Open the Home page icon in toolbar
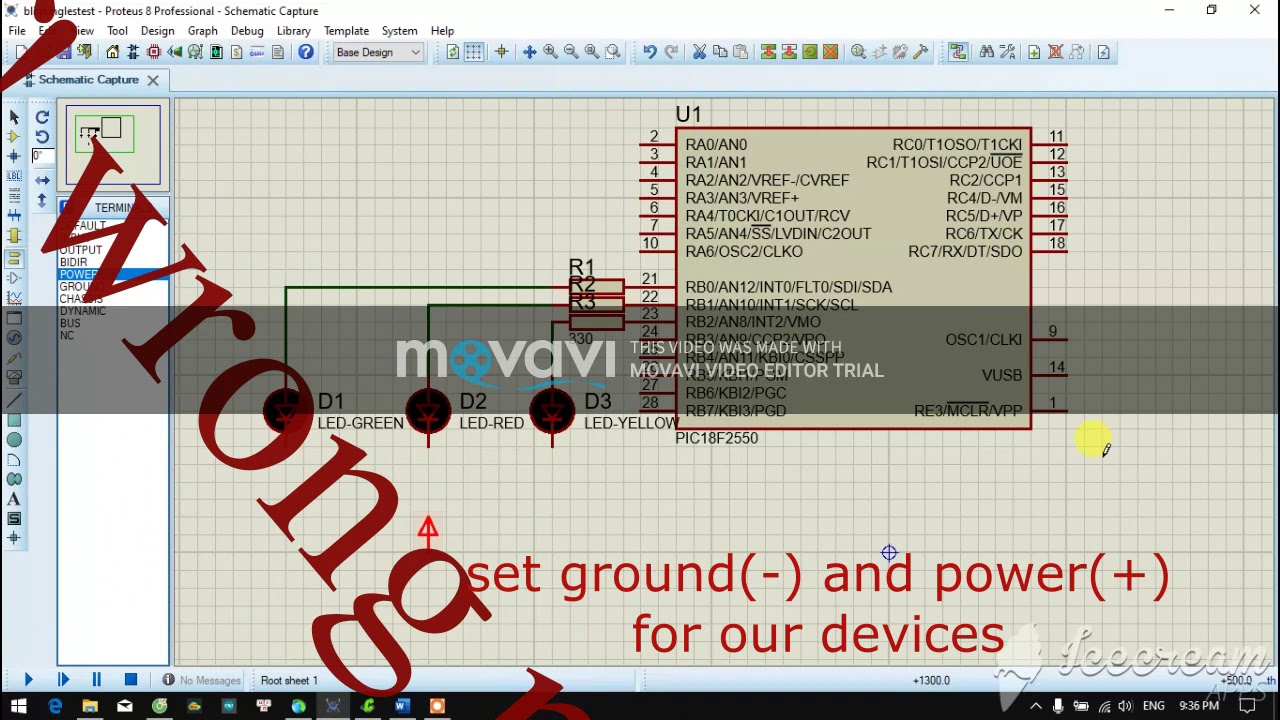Viewport: 1280px width, 720px height. point(113,52)
